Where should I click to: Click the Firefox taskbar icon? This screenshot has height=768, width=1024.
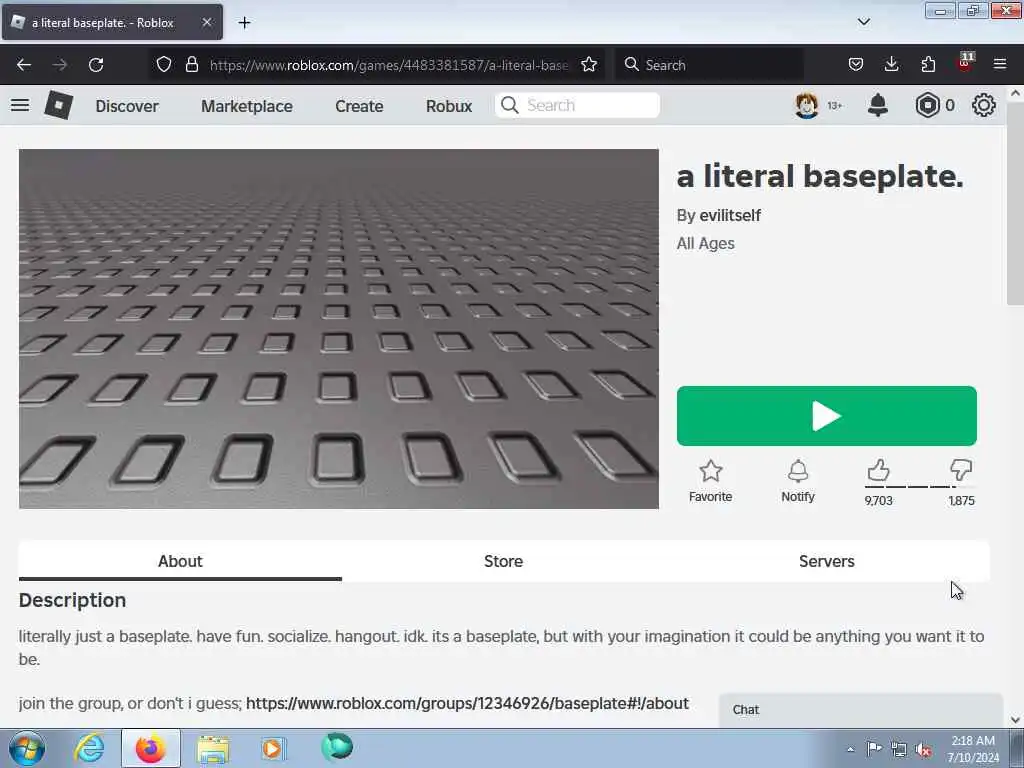click(x=151, y=748)
